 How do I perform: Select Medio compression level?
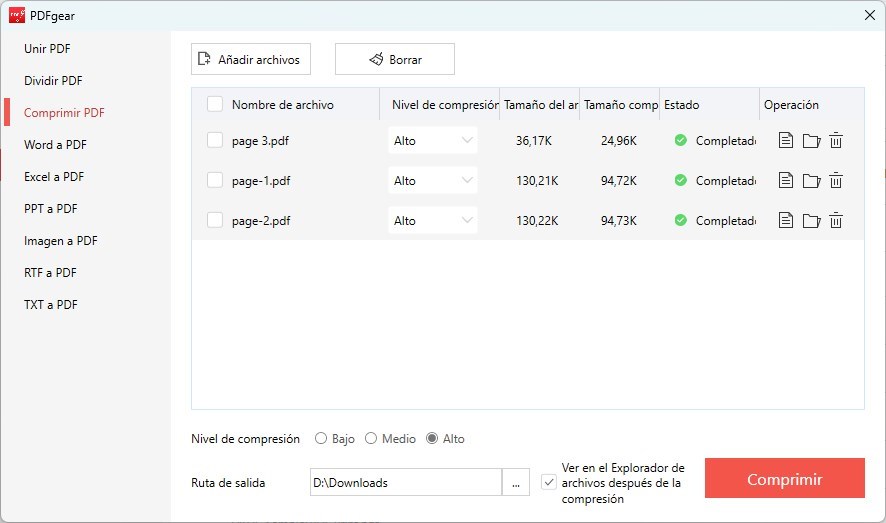[371, 438]
